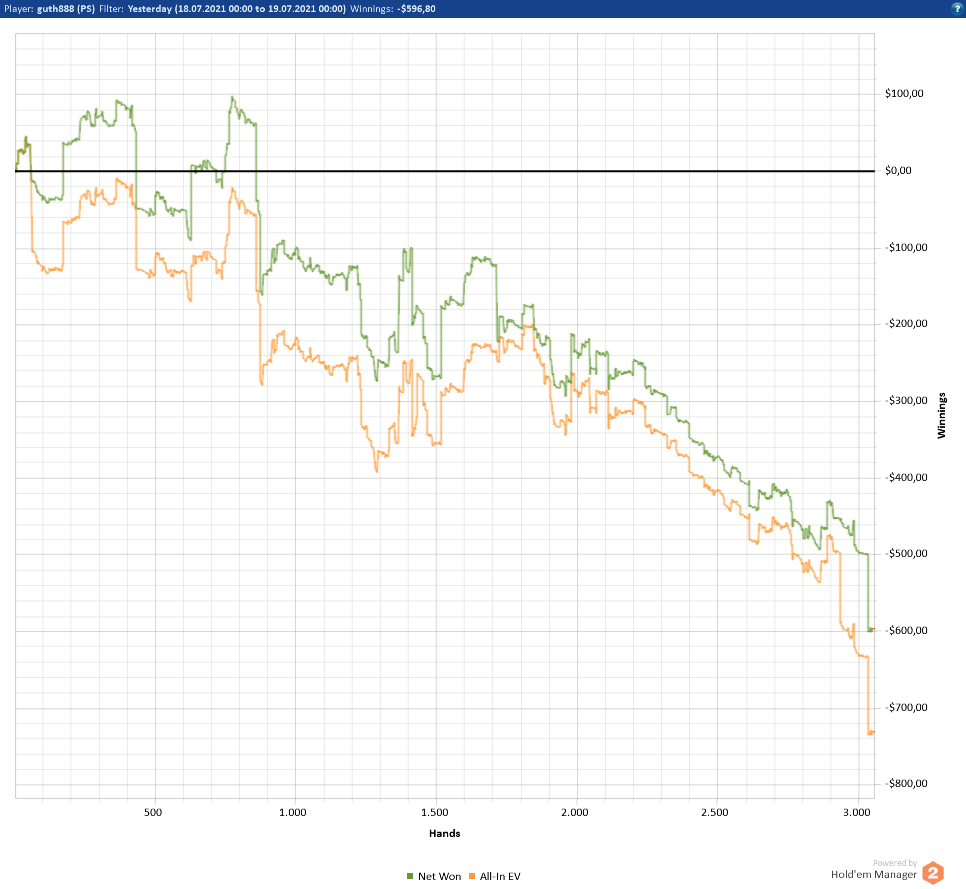
Task: Click the 3.000 hands axis label
Action: click(857, 813)
